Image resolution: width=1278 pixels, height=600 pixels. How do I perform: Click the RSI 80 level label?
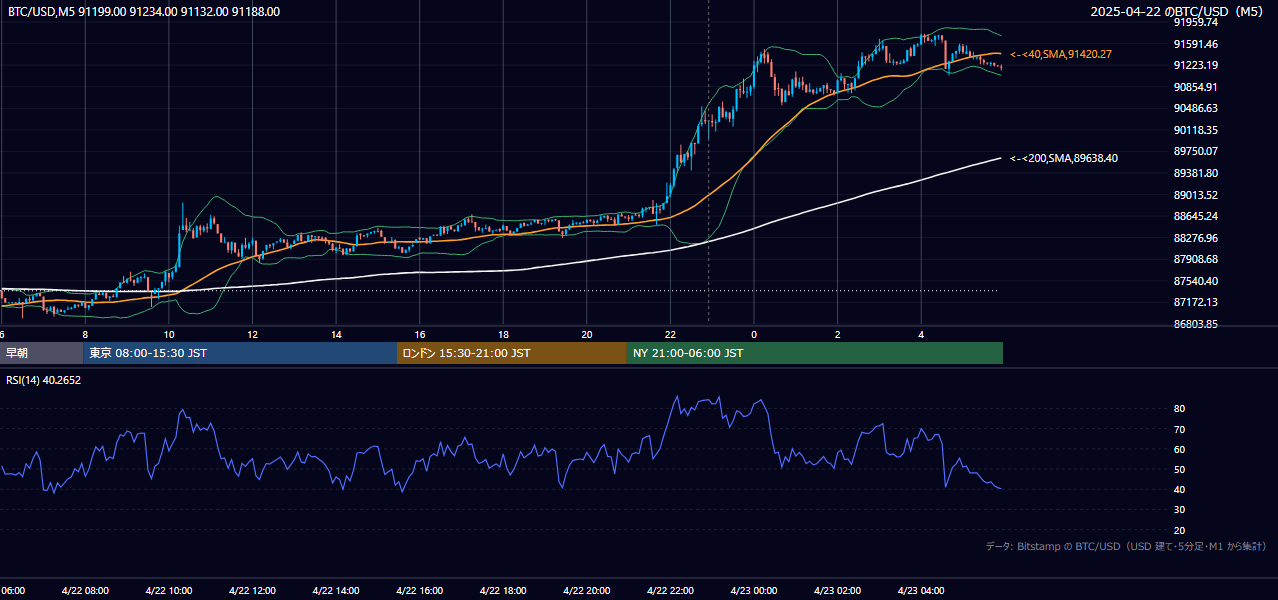click(x=1179, y=409)
